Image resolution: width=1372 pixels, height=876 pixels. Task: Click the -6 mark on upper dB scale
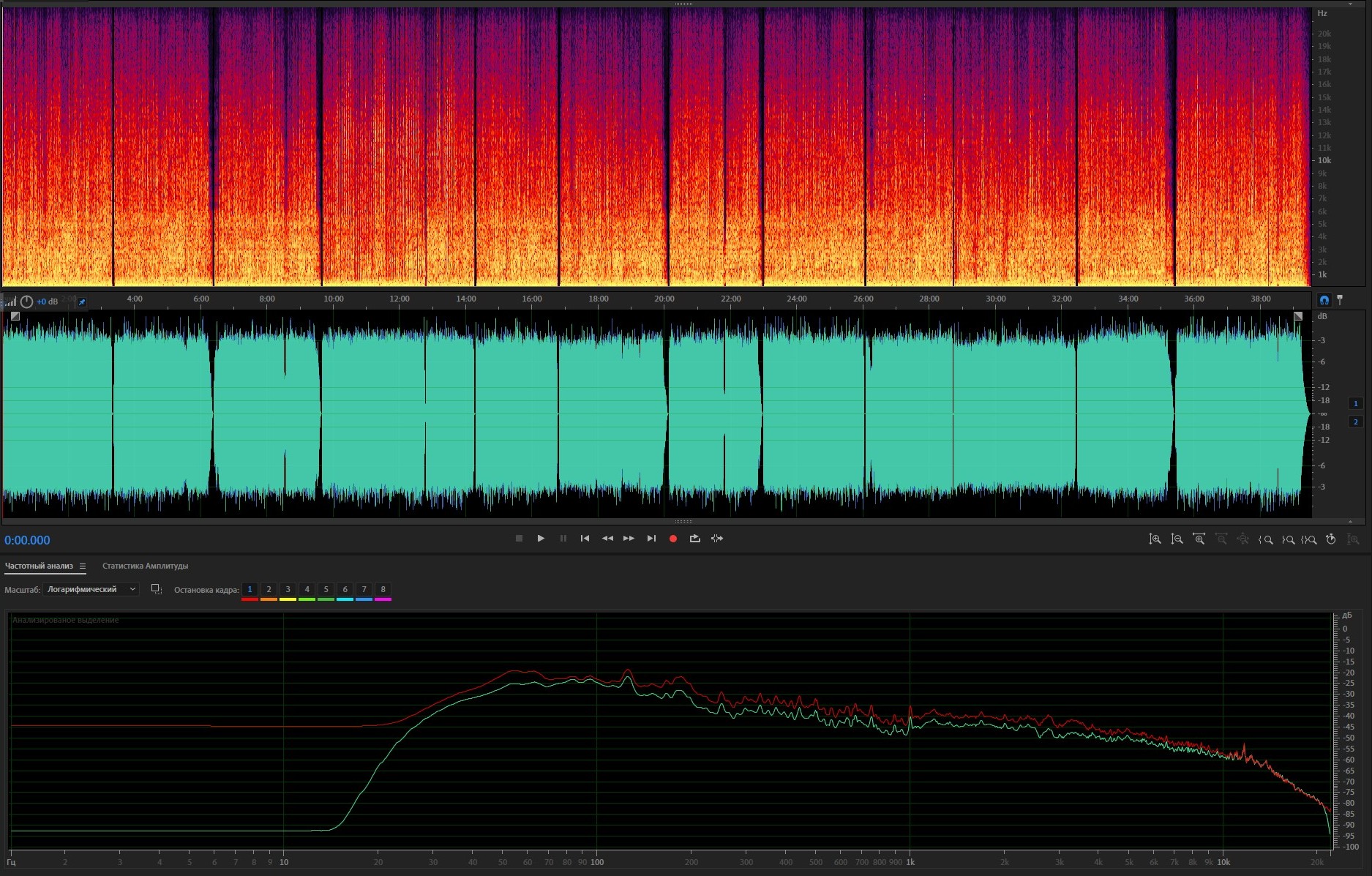(x=1322, y=362)
